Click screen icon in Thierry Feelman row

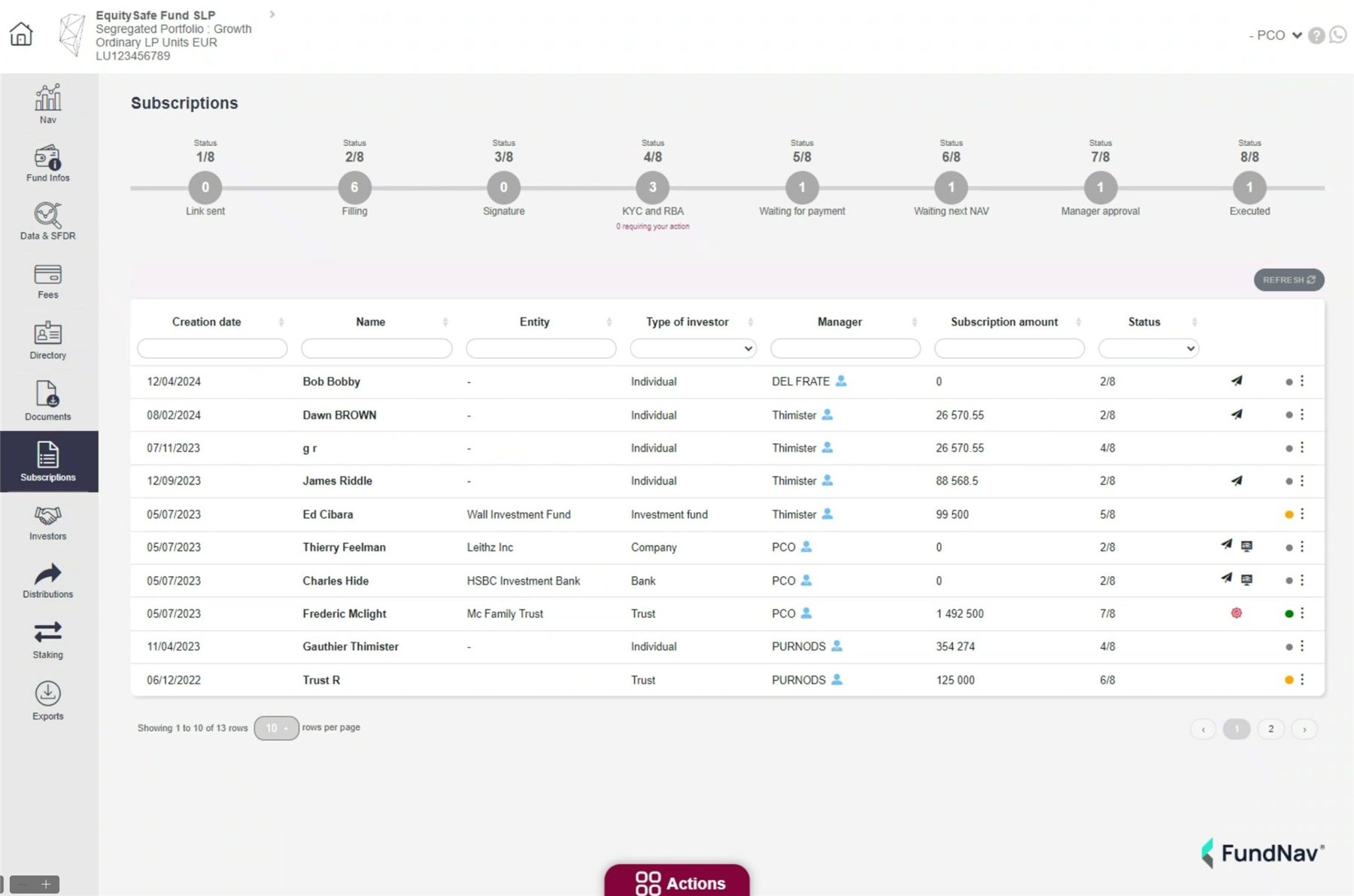1246,546
